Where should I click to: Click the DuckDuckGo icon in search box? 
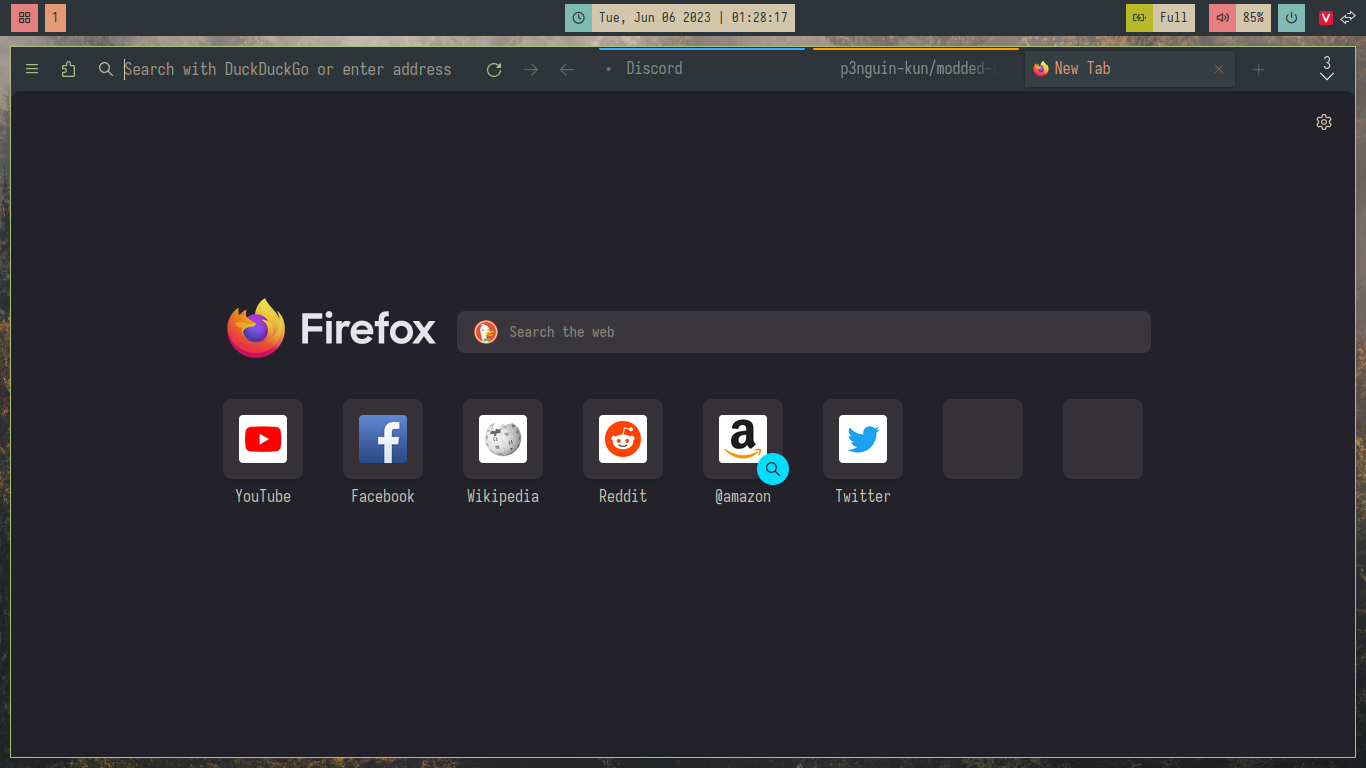pos(485,332)
